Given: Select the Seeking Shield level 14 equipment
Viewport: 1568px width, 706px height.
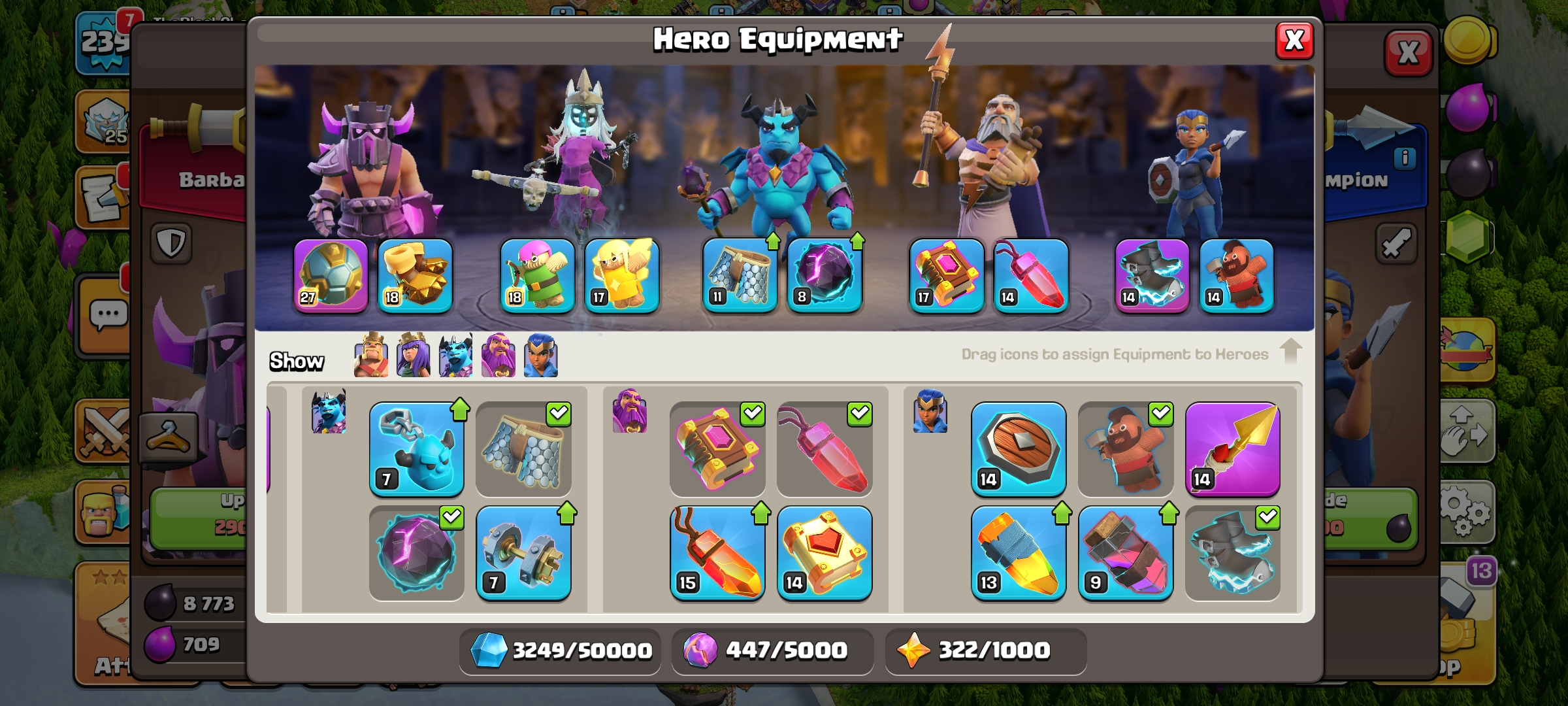Looking at the screenshot, I should click(1019, 449).
